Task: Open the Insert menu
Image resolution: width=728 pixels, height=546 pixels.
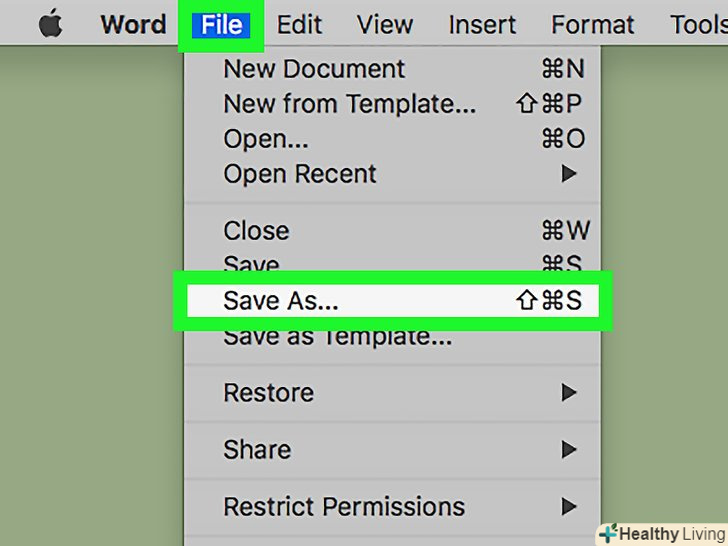Action: [x=482, y=24]
